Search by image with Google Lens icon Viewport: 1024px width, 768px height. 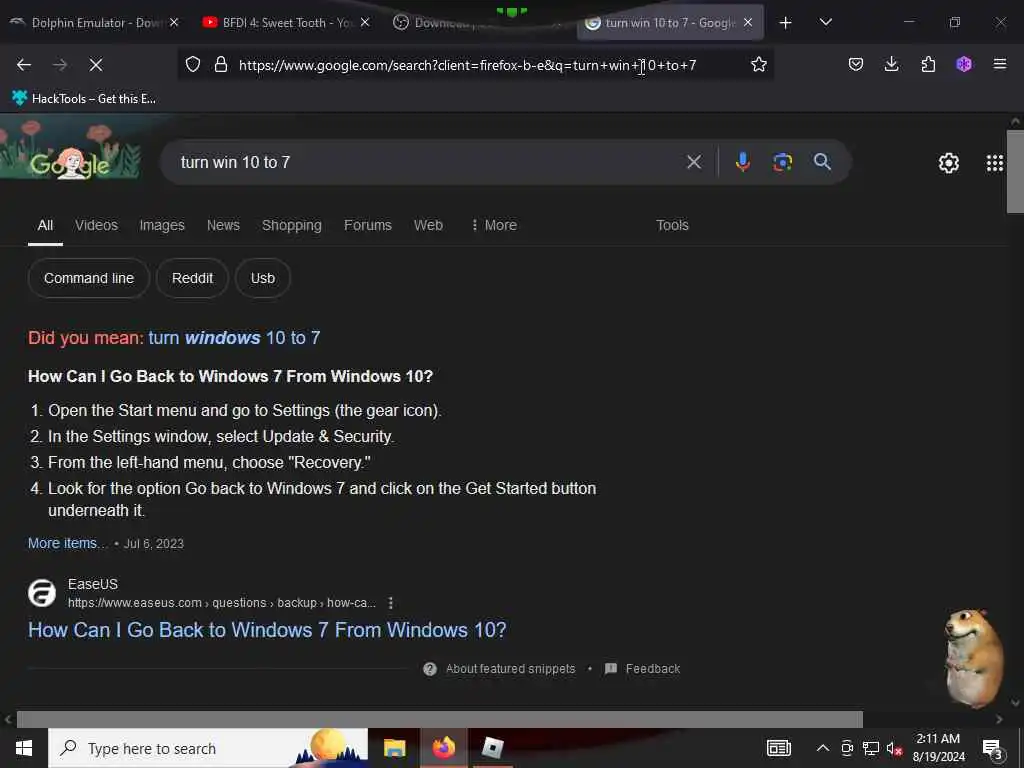pyautogui.click(x=782, y=162)
